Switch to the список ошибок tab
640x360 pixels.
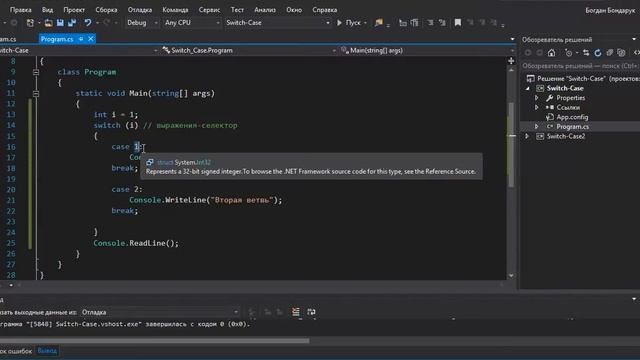pyautogui.click(x=16, y=351)
